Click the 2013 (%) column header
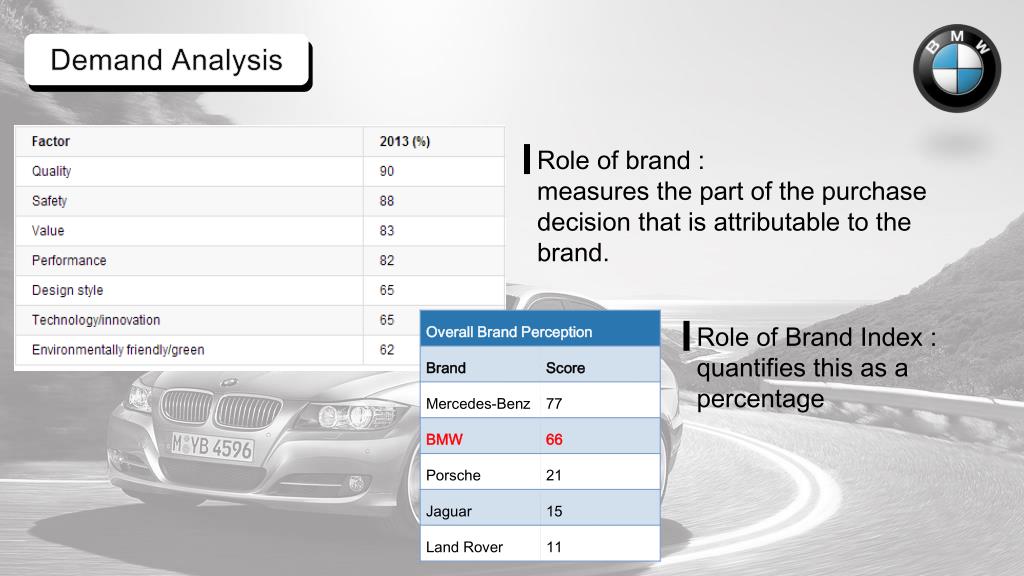1024x576 pixels. 405,142
